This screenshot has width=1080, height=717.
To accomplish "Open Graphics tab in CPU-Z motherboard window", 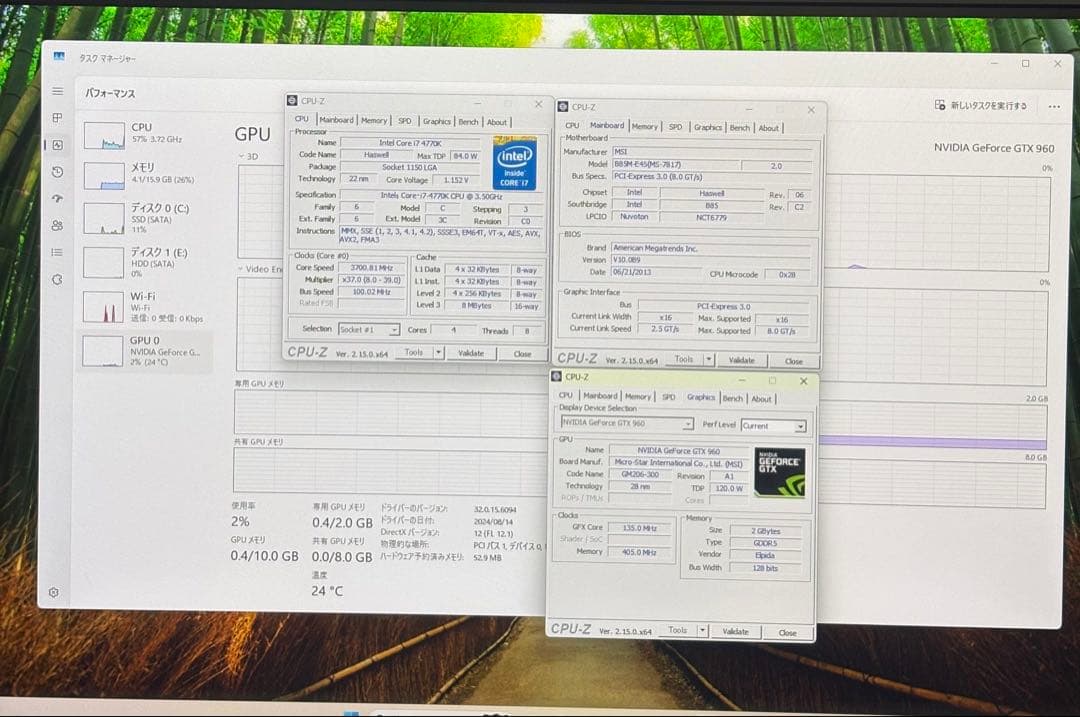I will click(x=707, y=127).
